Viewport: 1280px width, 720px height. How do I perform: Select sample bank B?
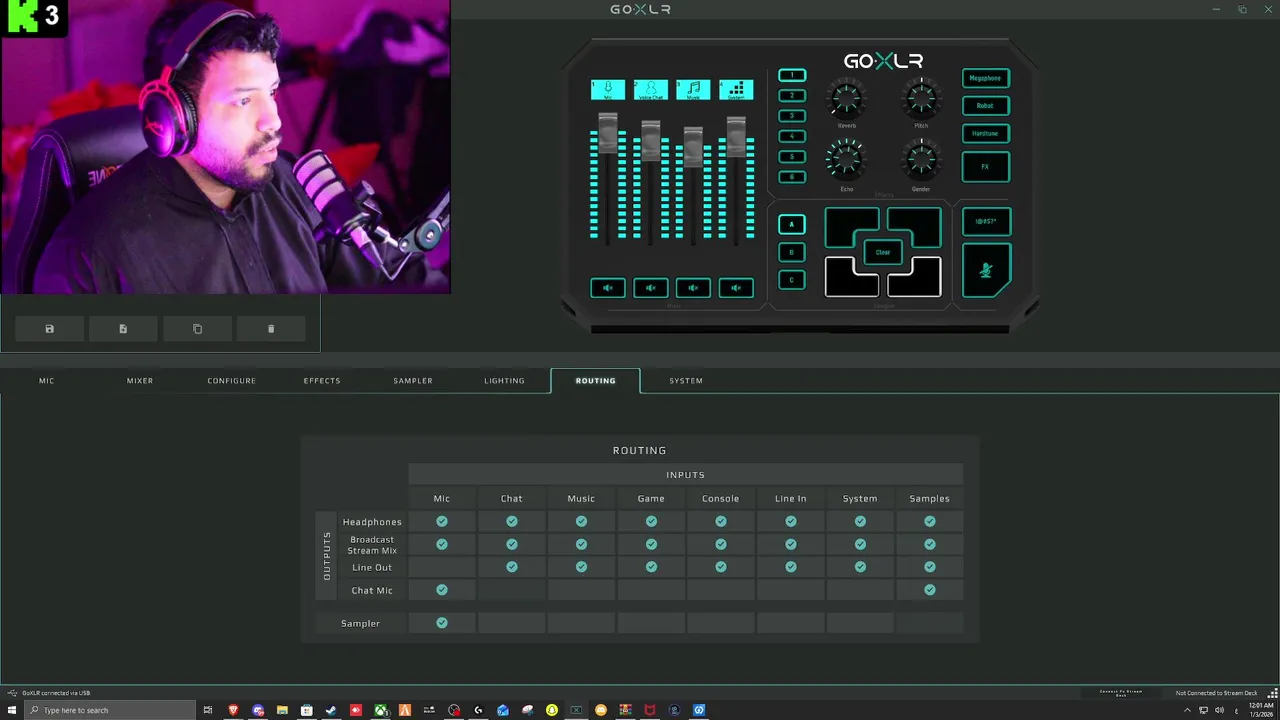[791, 252]
